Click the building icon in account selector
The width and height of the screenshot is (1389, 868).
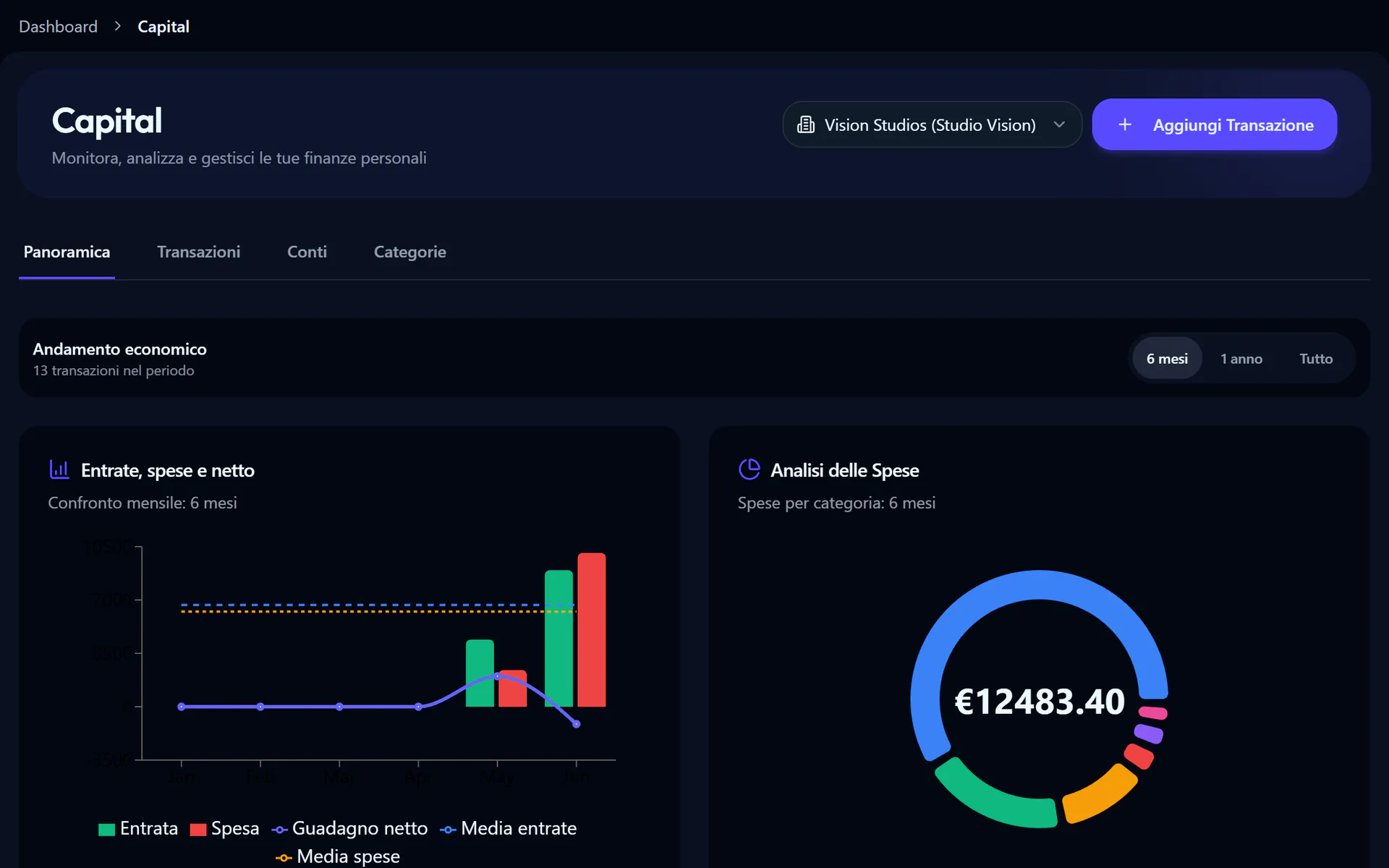click(x=805, y=124)
